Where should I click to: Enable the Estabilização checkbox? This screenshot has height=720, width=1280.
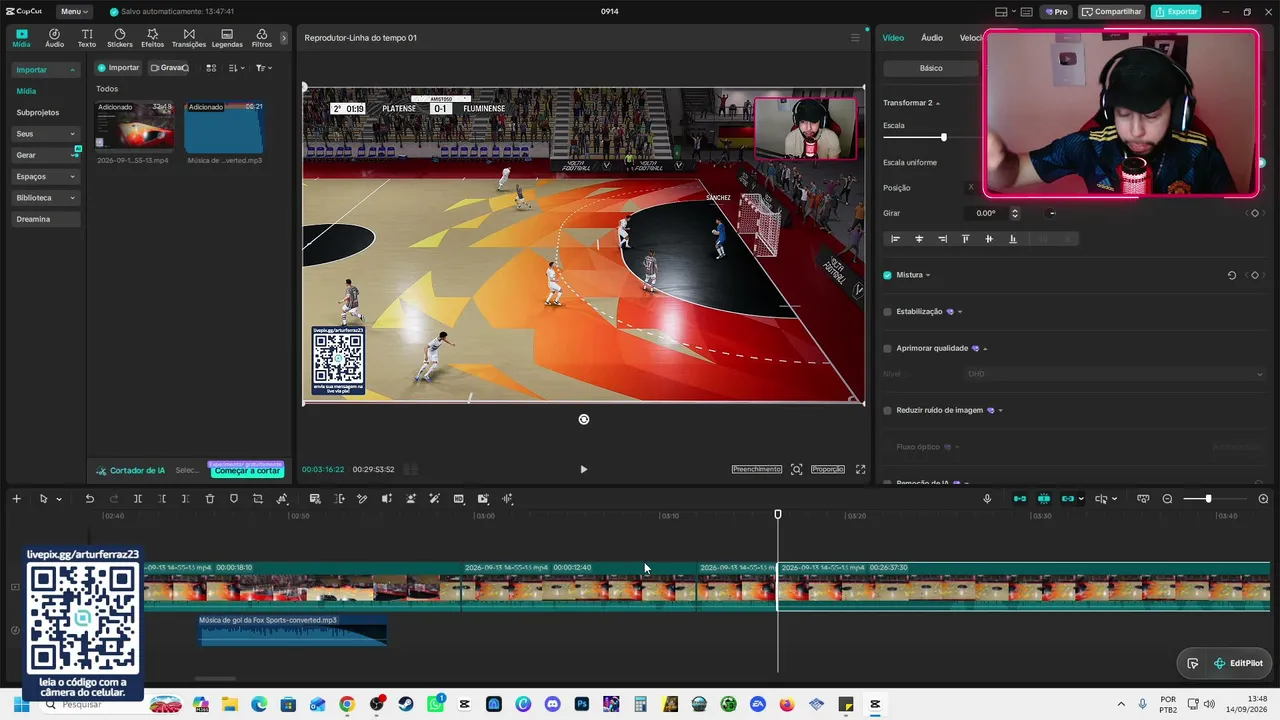tap(887, 312)
